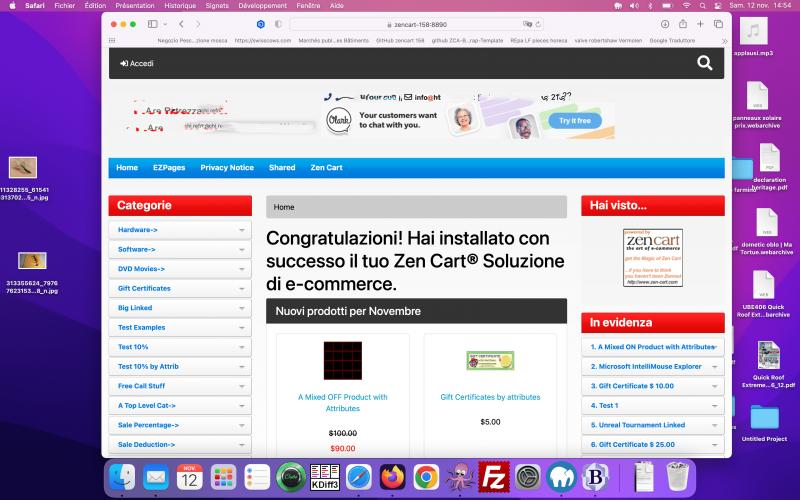The height and width of the screenshot is (500, 800).
Task: Open the Sale Deduction-> category
Action: (x=180, y=444)
